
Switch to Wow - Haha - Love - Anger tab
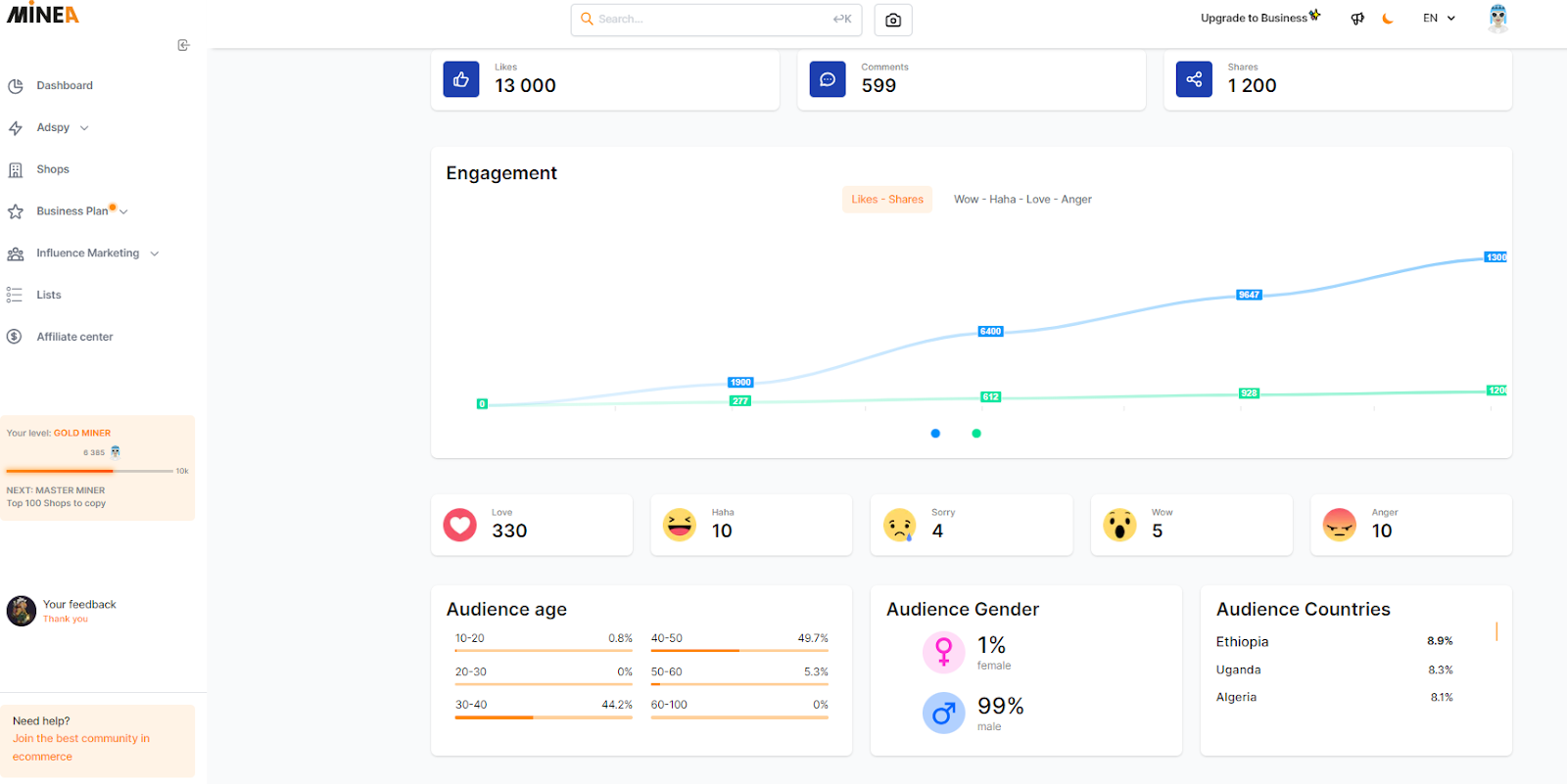coord(1022,200)
